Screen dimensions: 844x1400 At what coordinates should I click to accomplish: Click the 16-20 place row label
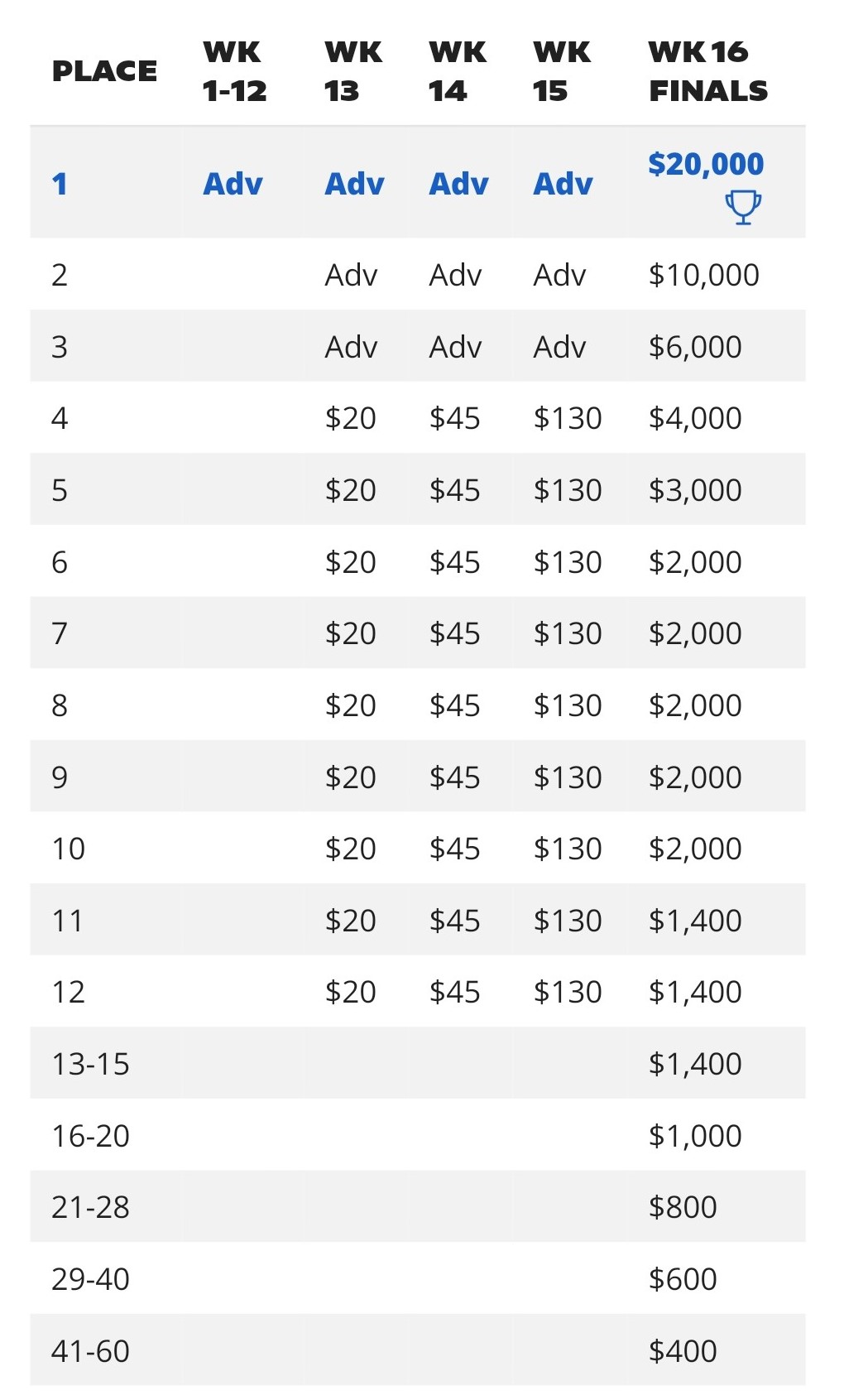[x=90, y=1136]
